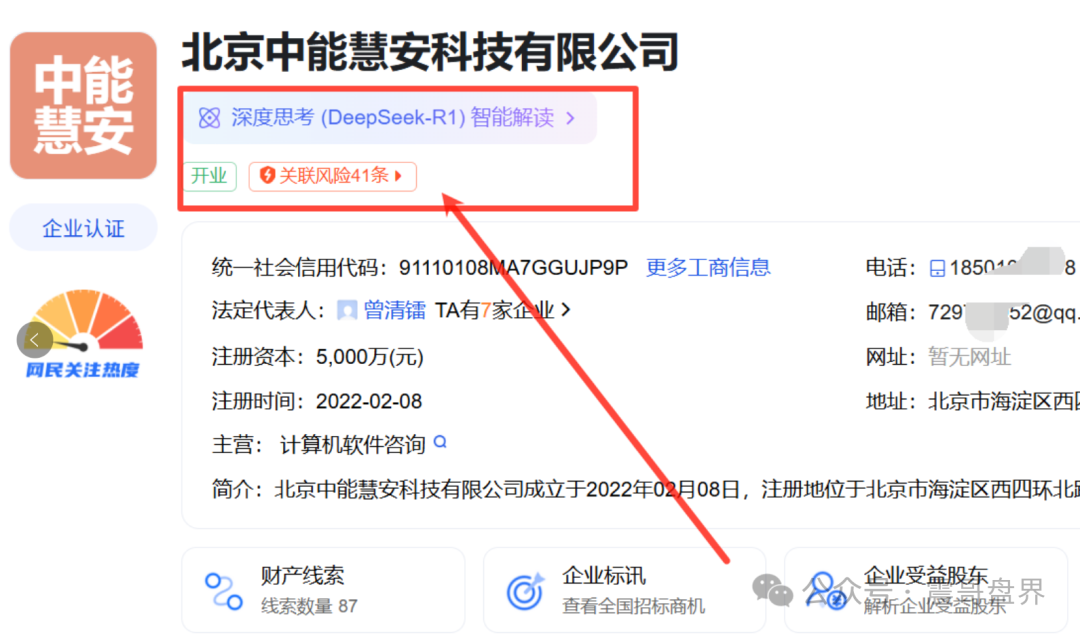Click the 企业受益股东 person icon
The image size is (1080, 635).
click(827, 591)
